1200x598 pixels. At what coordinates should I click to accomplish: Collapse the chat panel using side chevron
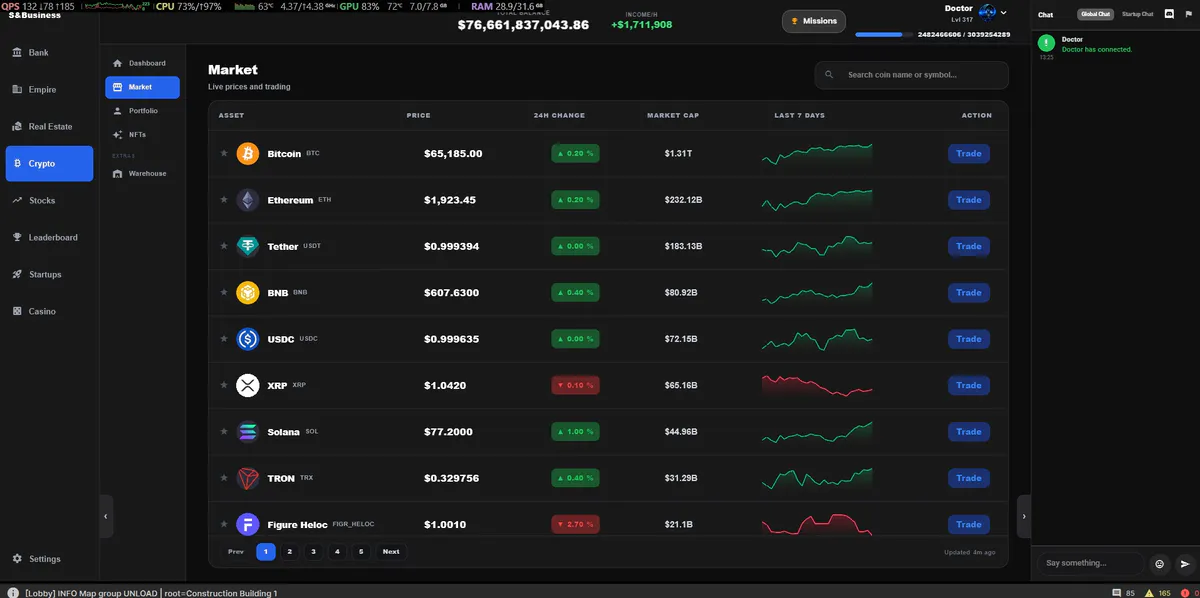coord(1023,516)
